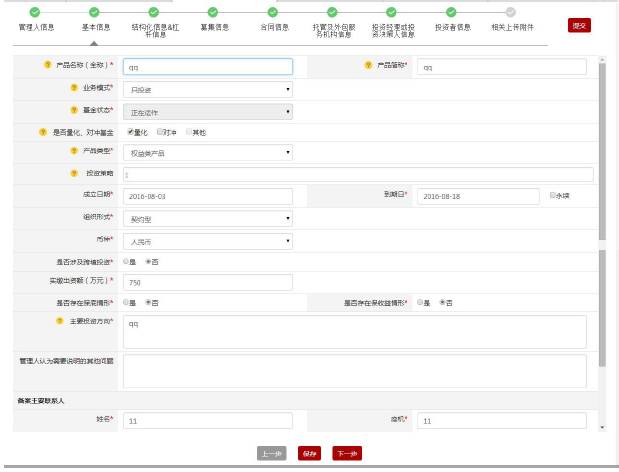Select 否 for 是否存在保底情形
This screenshot has width=619, height=472.
148,302
